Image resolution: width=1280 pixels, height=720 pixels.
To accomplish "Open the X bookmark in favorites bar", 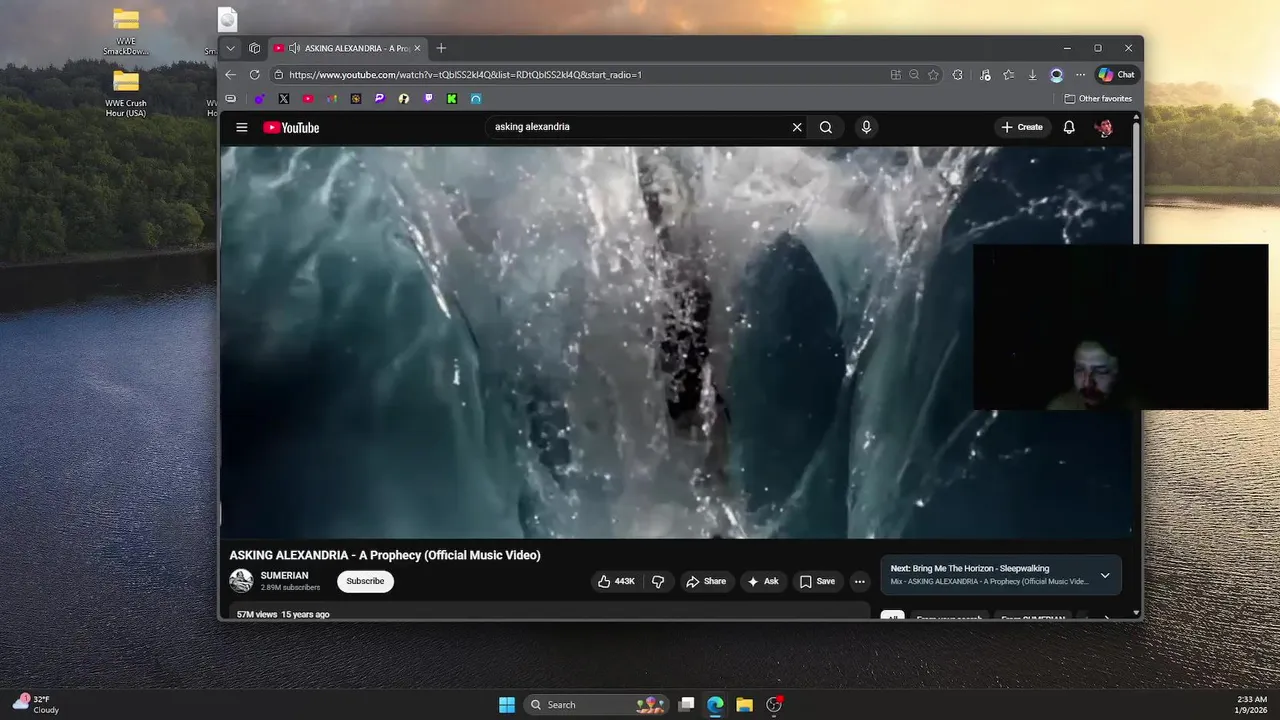I will [284, 99].
